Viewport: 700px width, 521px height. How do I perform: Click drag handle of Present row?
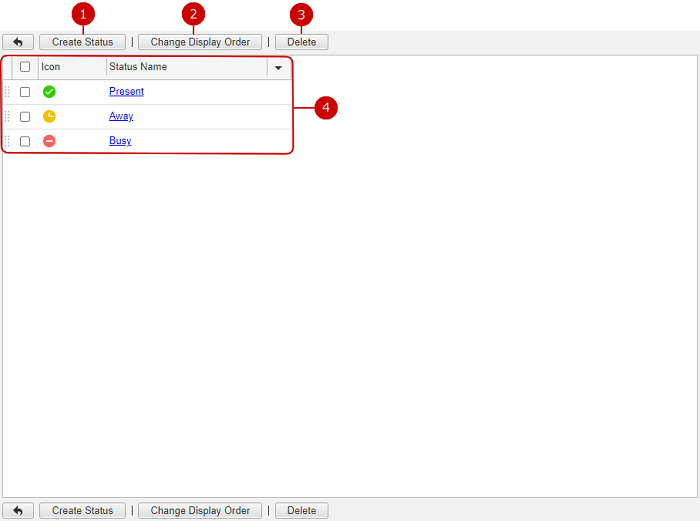(x=7, y=92)
